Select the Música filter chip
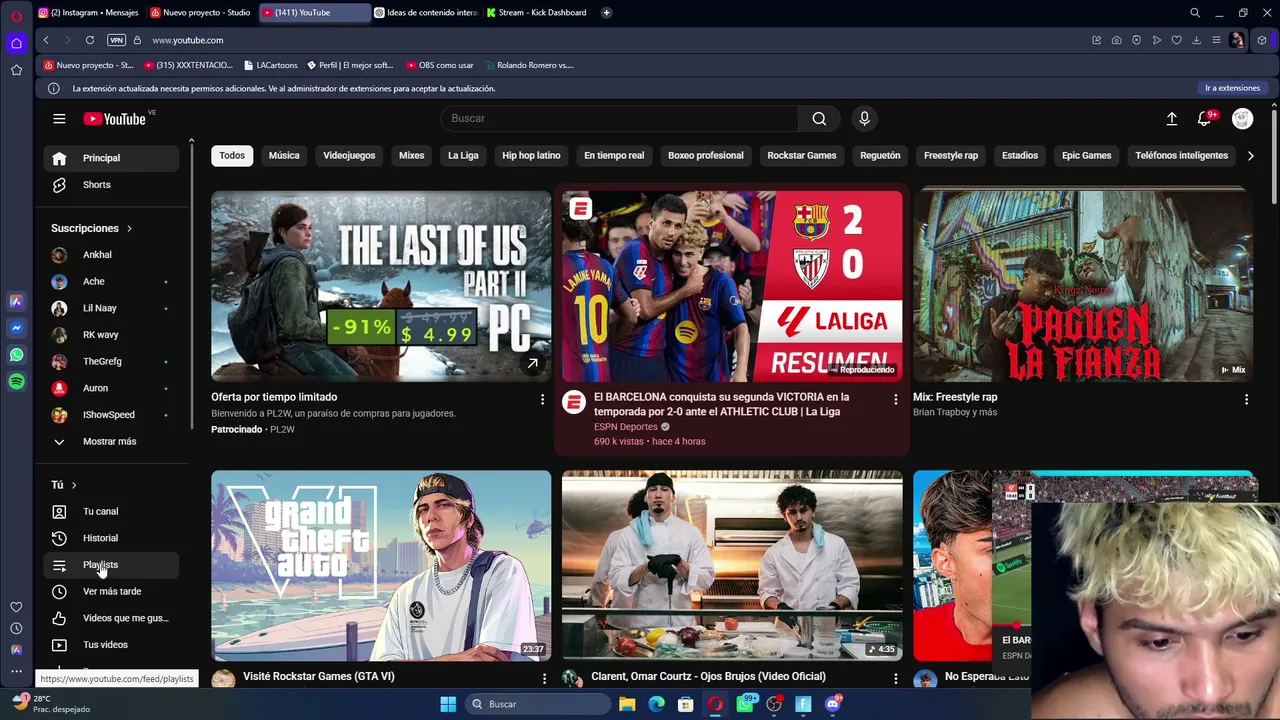The image size is (1280, 720). pos(284,156)
